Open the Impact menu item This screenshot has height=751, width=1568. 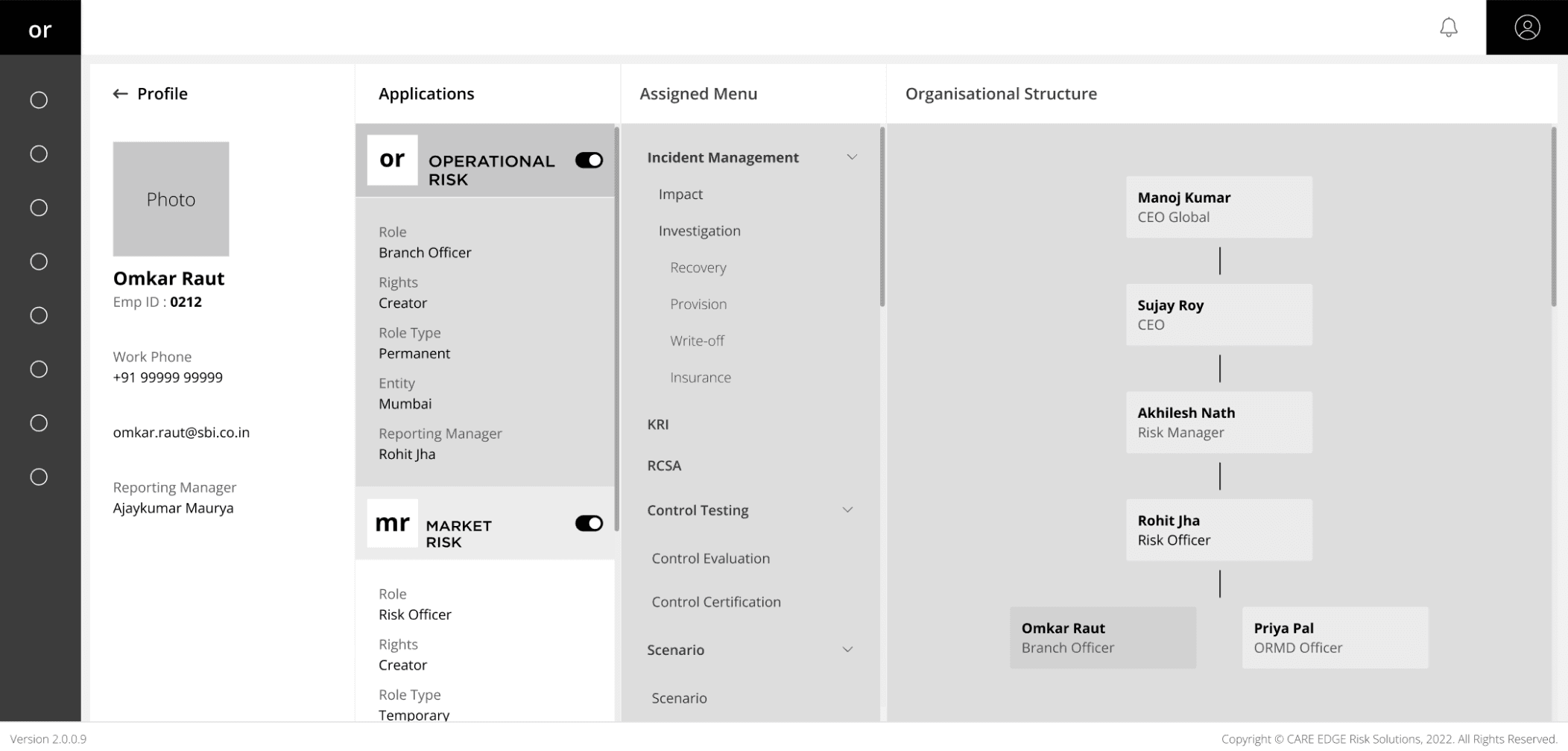[680, 194]
